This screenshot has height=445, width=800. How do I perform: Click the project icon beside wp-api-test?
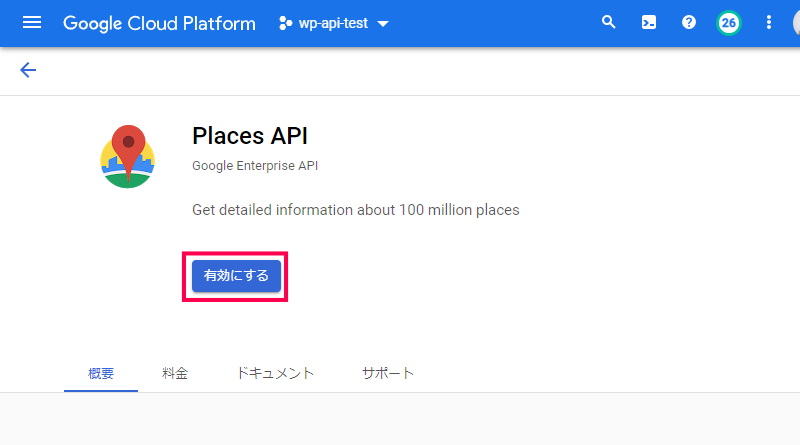[x=286, y=23]
